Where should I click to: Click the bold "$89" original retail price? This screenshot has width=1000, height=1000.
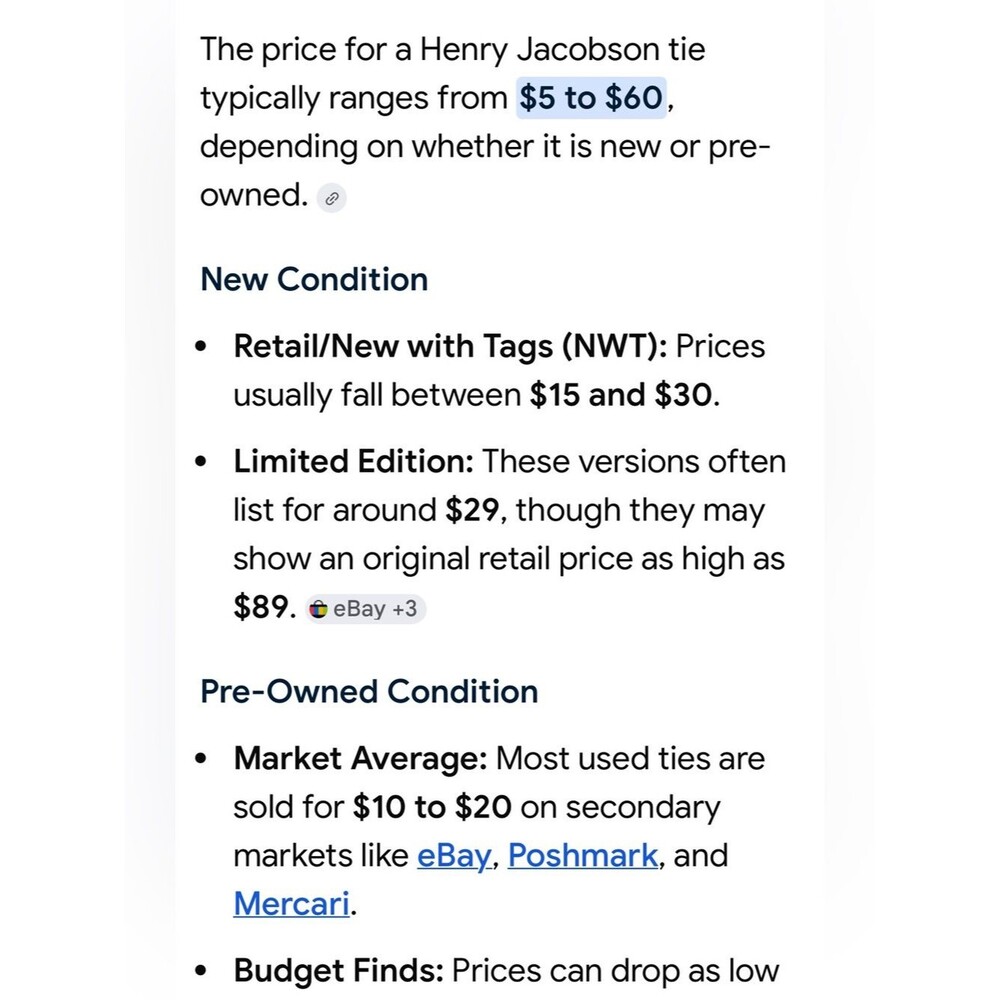pyautogui.click(x=260, y=607)
